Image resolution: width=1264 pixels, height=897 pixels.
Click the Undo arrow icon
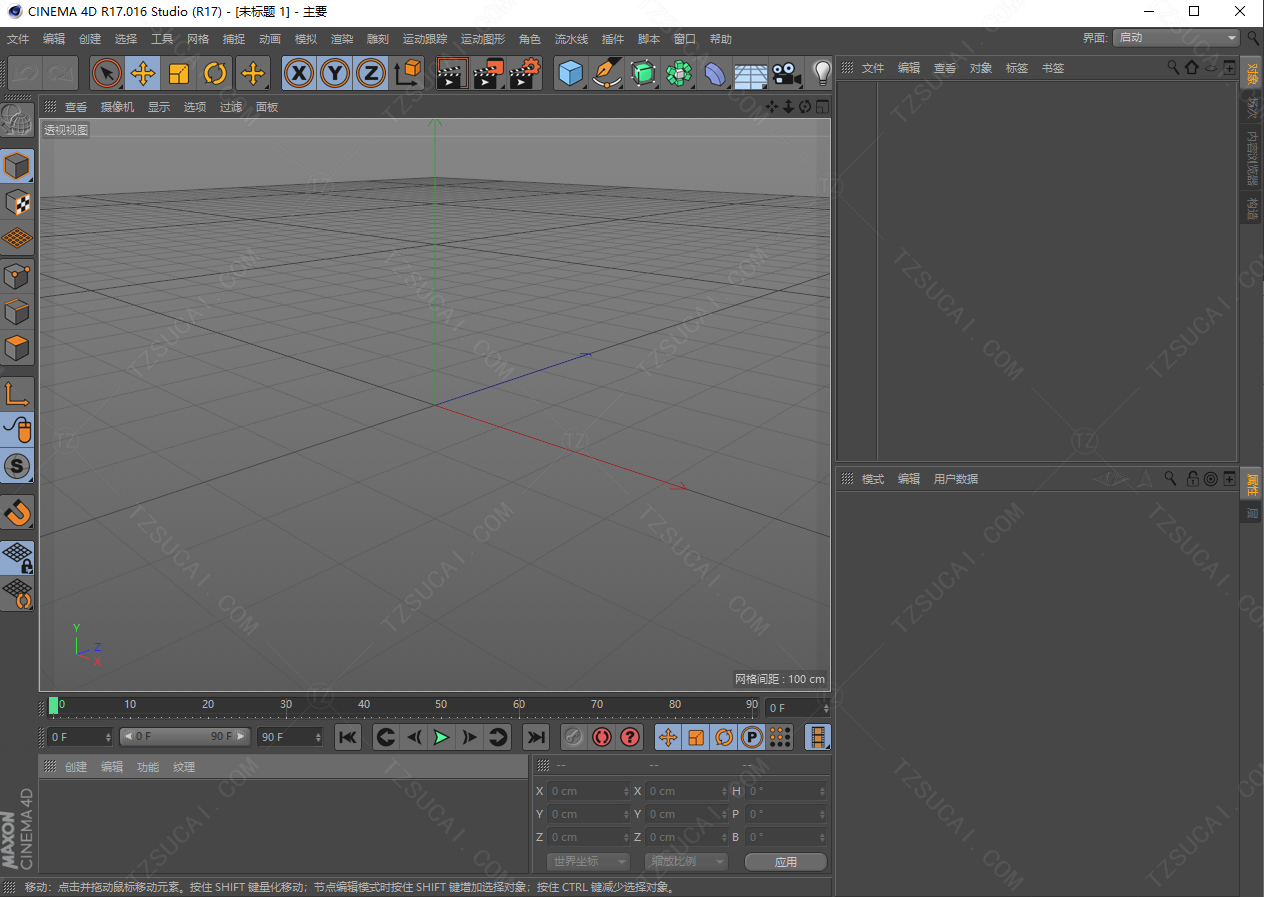26,73
